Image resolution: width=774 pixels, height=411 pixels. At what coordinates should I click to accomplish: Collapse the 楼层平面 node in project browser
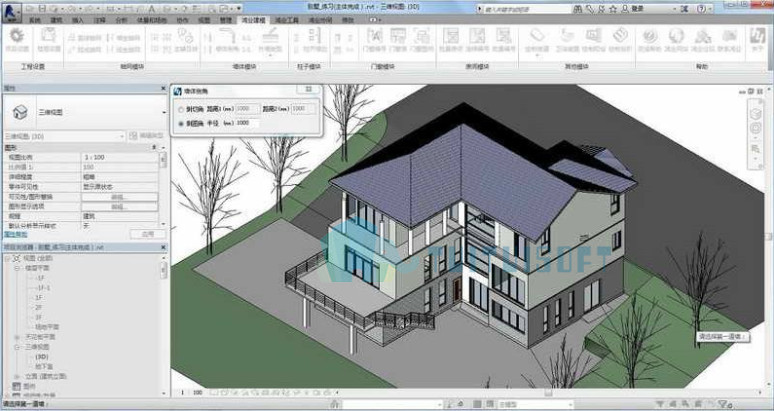tap(16, 268)
